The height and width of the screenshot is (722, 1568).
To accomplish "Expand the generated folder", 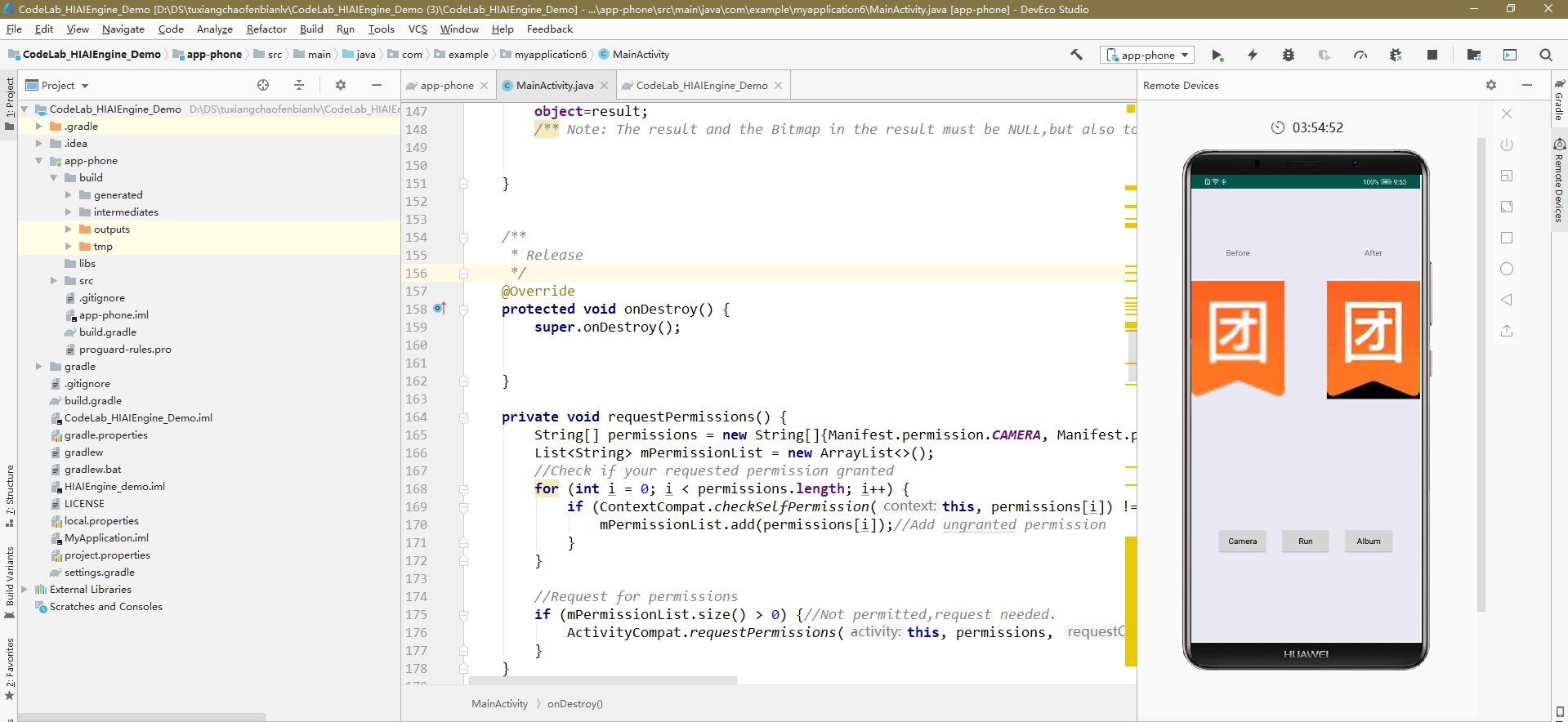I will click(68, 194).
